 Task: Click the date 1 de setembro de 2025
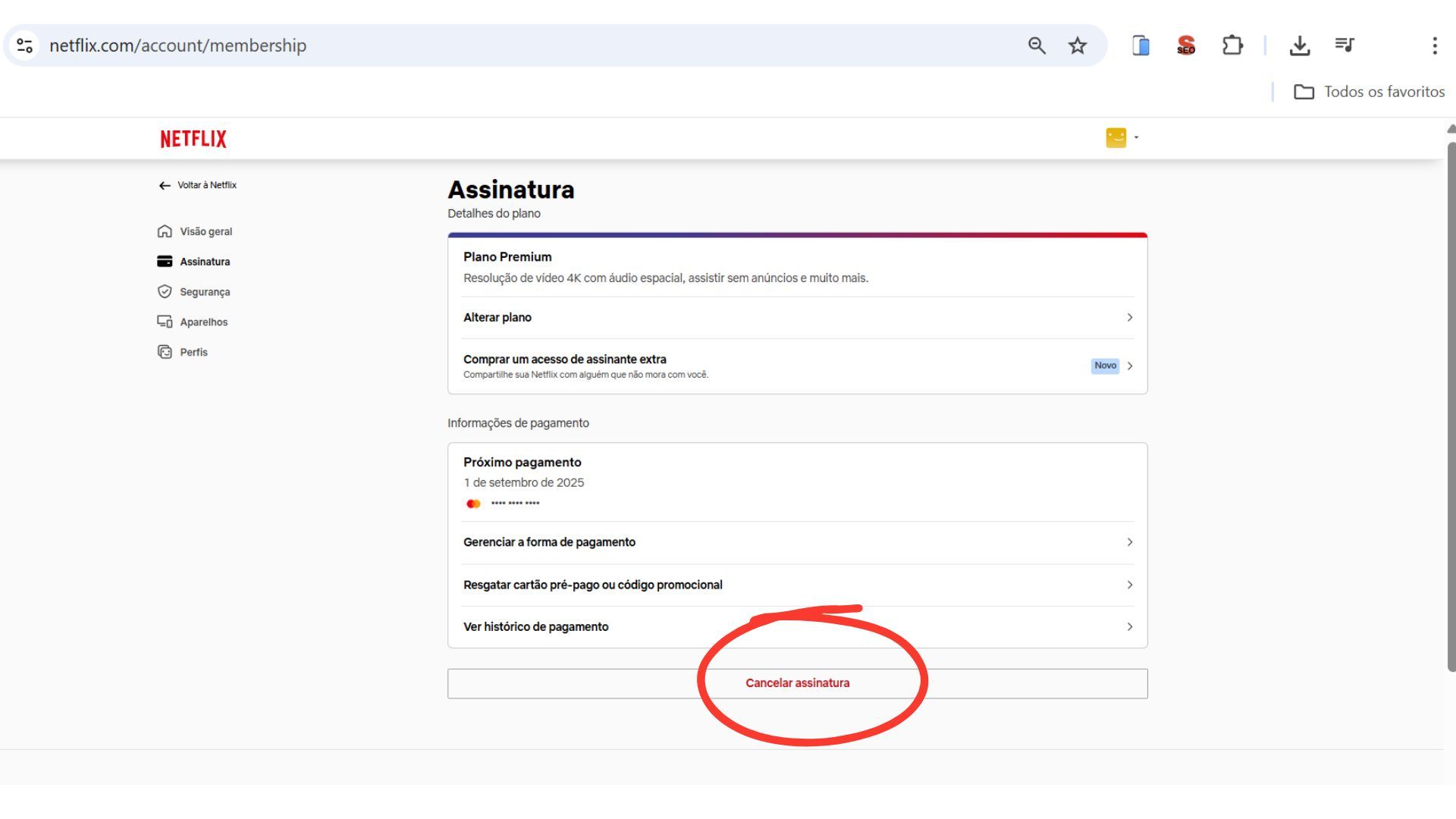[524, 482]
